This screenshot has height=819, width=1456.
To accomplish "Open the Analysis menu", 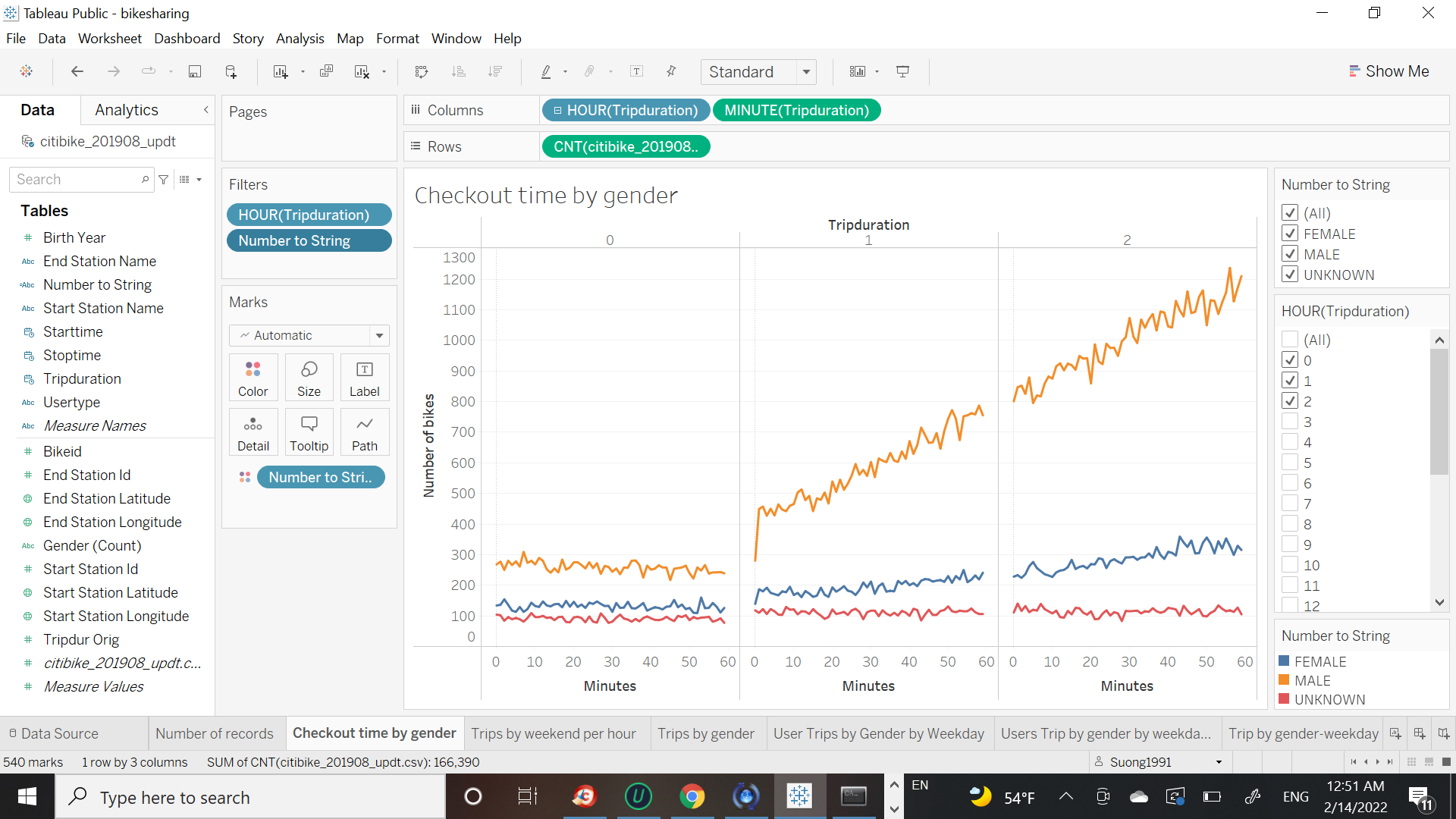I will (300, 39).
